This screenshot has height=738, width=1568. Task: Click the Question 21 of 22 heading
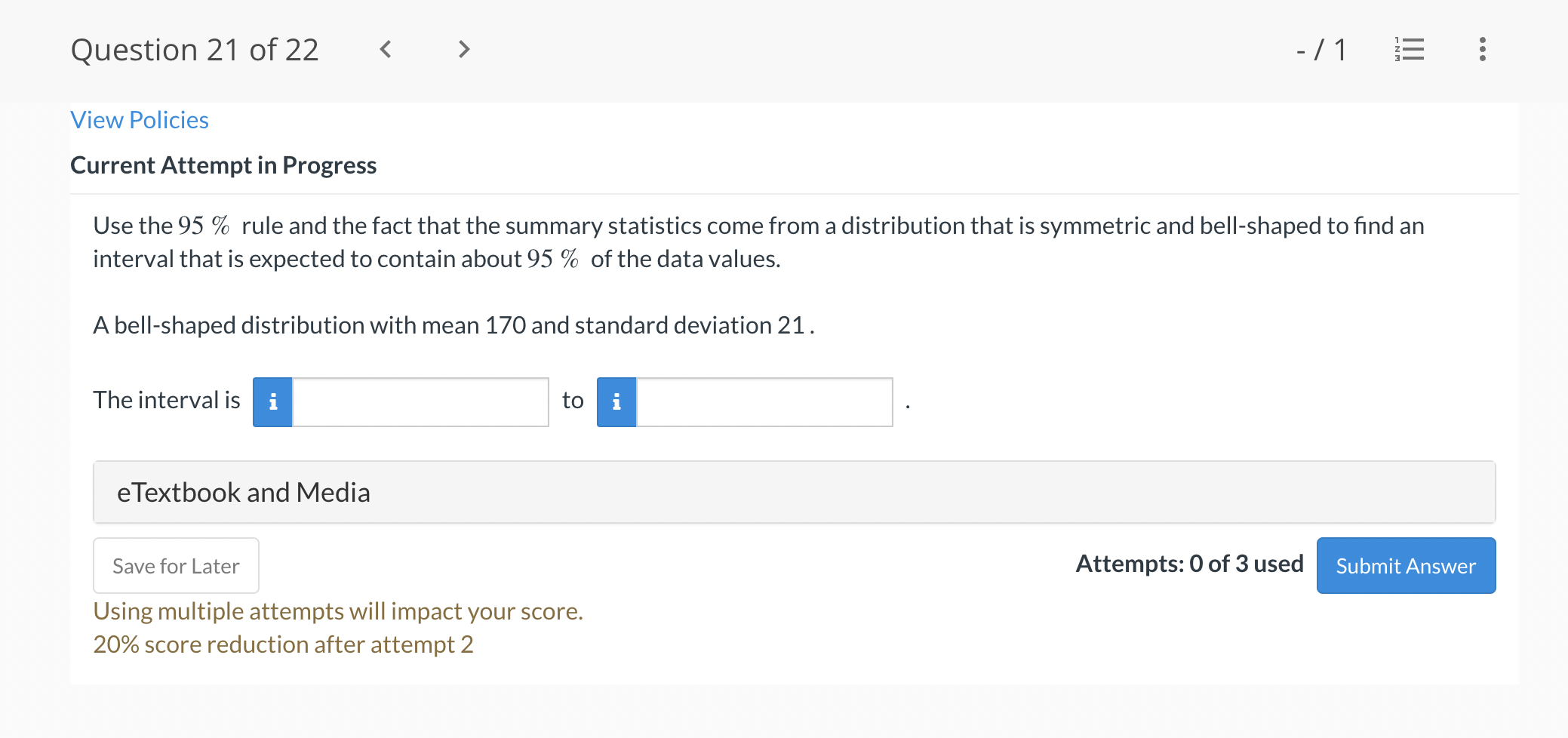point(195,51)
